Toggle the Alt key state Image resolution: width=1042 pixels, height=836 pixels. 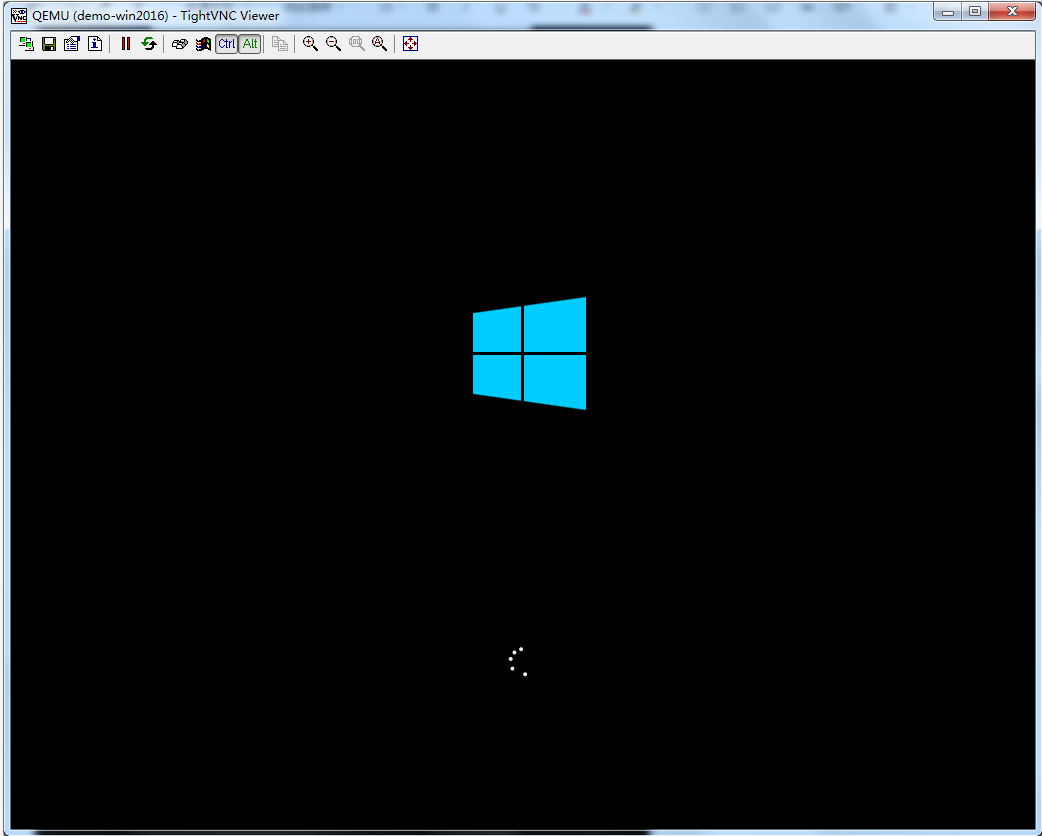pos(250,44)
